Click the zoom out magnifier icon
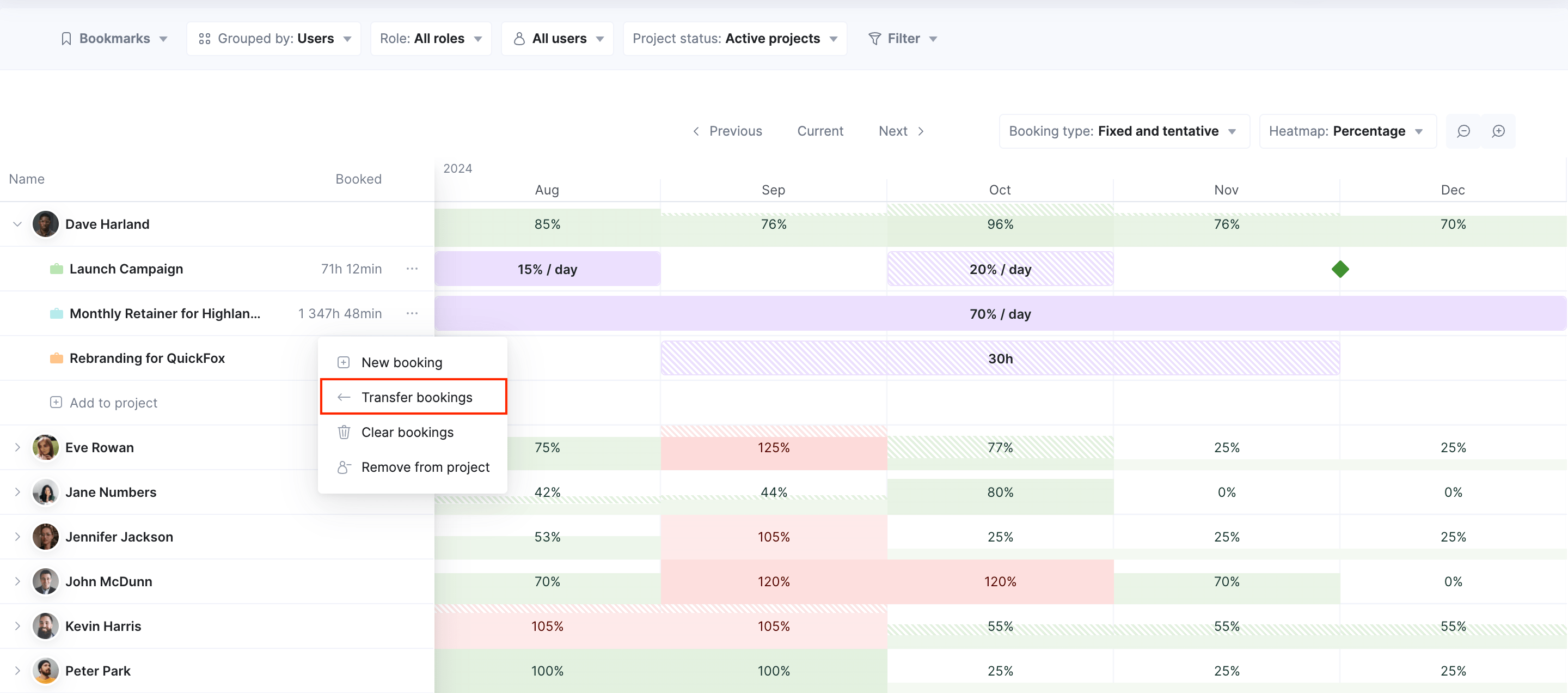Image resolution: width=1568 pixels, height=693 pixels. (1463, 131)
